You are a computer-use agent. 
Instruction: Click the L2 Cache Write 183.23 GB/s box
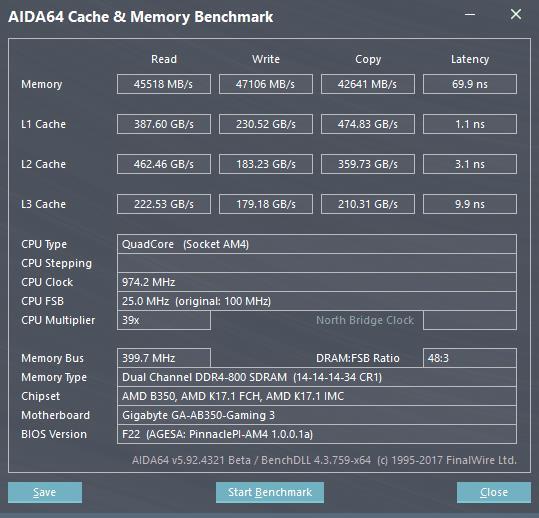[266, 164]
